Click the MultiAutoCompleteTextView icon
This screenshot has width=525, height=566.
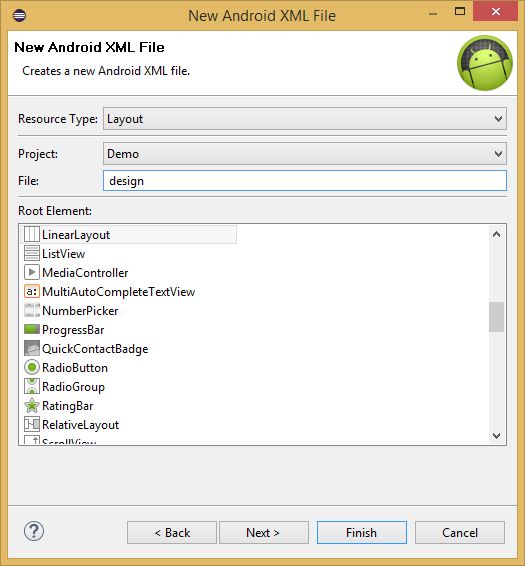tap(31, 291)
